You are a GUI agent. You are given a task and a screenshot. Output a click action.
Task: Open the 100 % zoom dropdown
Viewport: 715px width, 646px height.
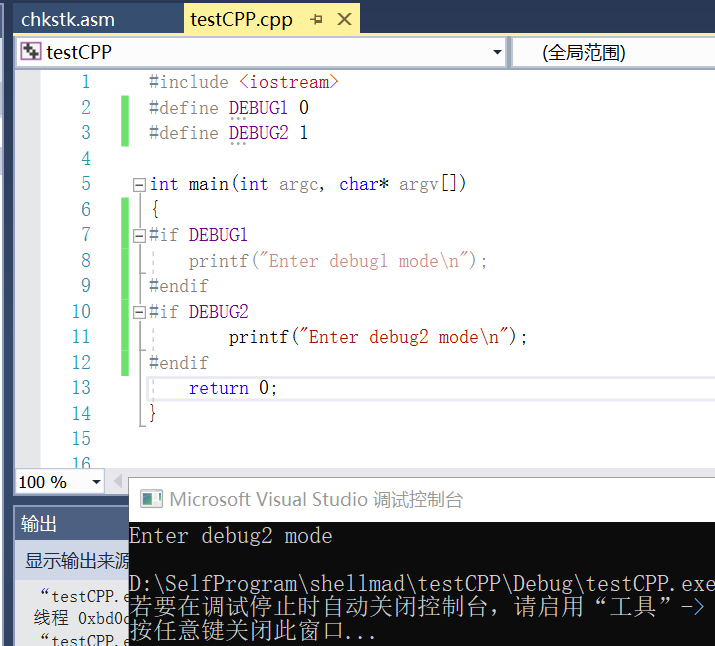(96, 482)
